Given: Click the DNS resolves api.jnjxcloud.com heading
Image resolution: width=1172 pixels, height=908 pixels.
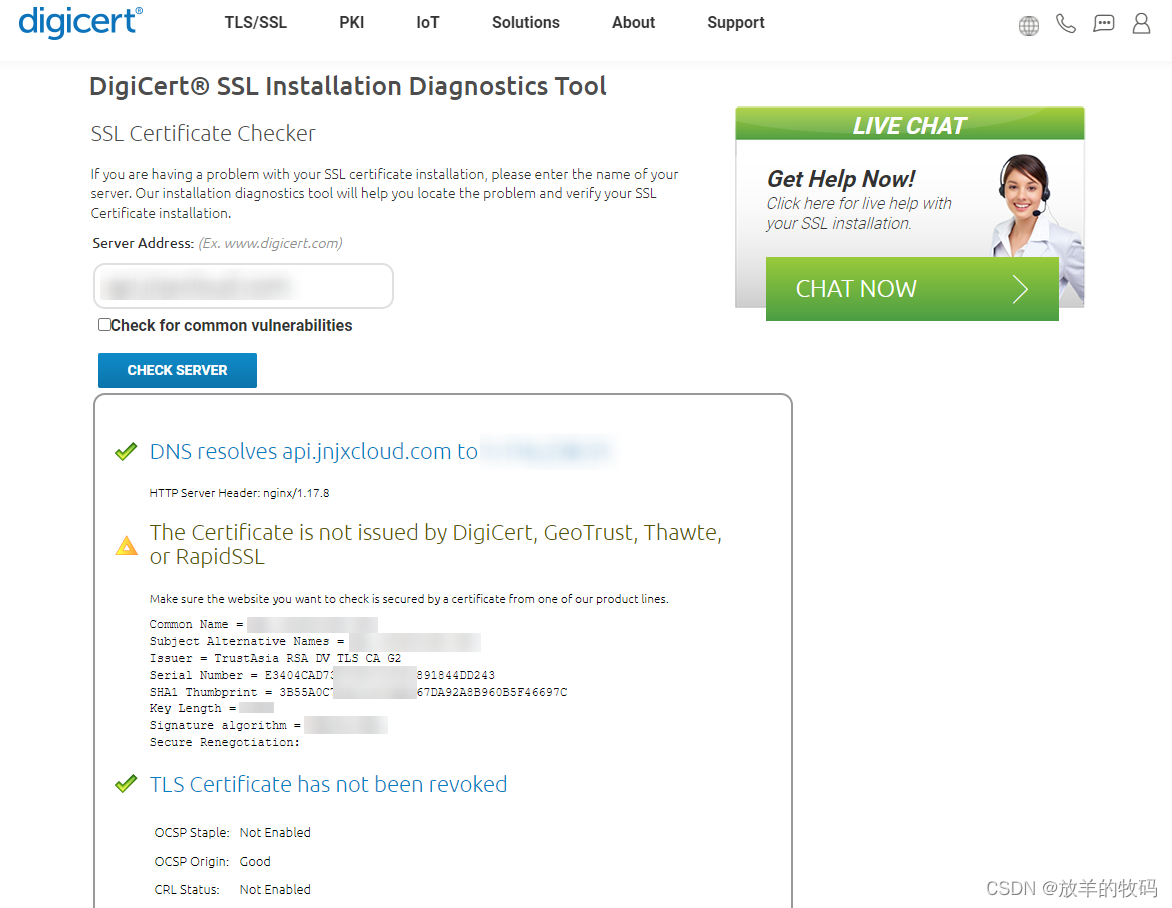Looking at the screenshot, I should 313,451.
